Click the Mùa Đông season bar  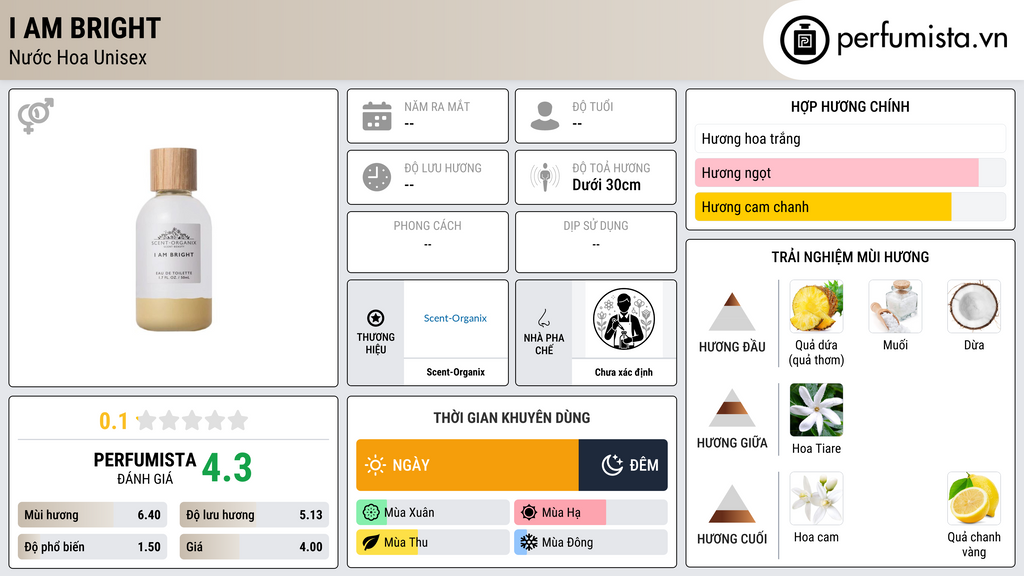tap(591, 542)
